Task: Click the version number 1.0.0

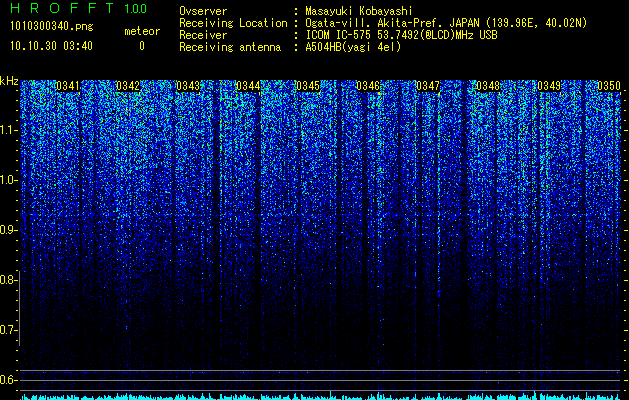Action: pyautogui.click(x=135, y=9)
